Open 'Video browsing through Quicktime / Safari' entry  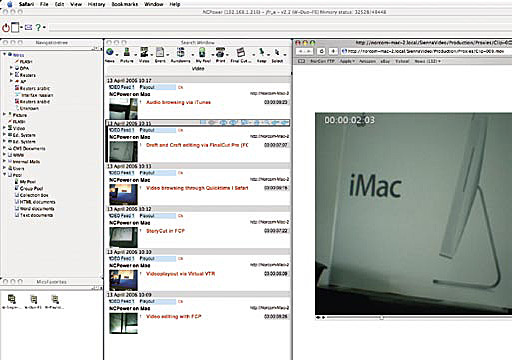coord(197,188)
